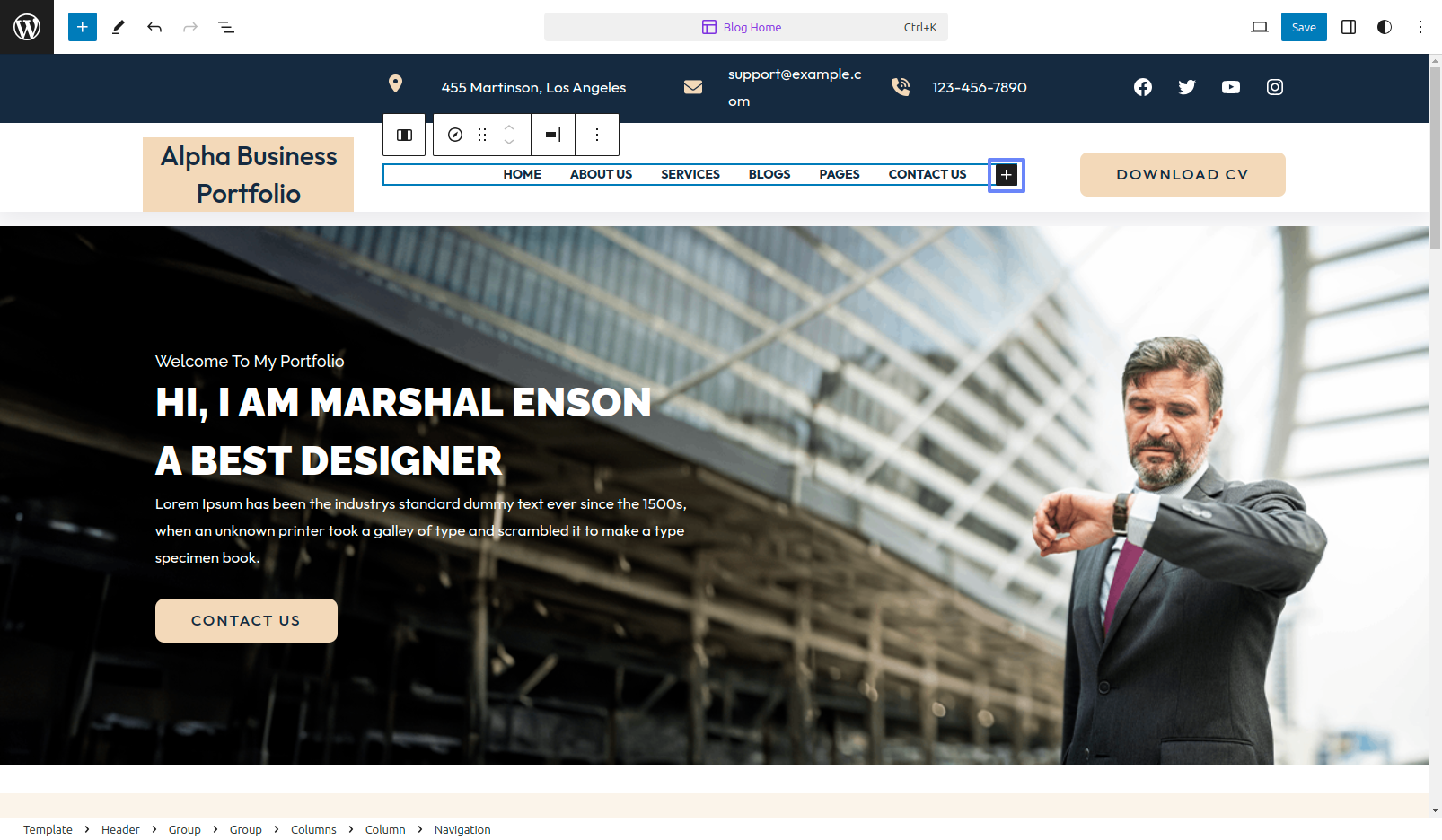This screenshot has width=1442, height=840.
Task: Open the Styles half-circle panel
Action: point(1385,27)
